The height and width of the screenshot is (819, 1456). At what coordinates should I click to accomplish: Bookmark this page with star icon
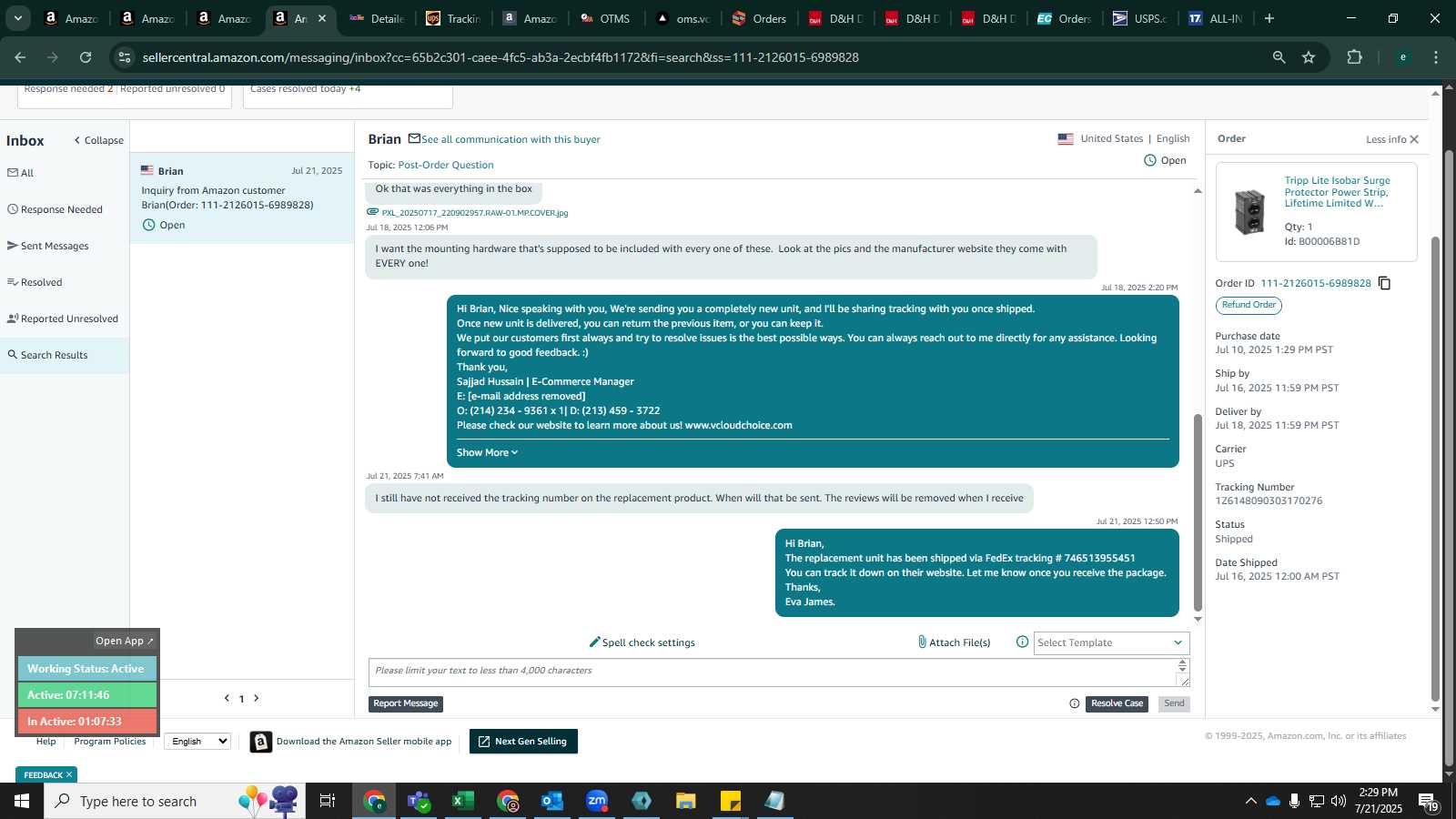coord(1309,57)
